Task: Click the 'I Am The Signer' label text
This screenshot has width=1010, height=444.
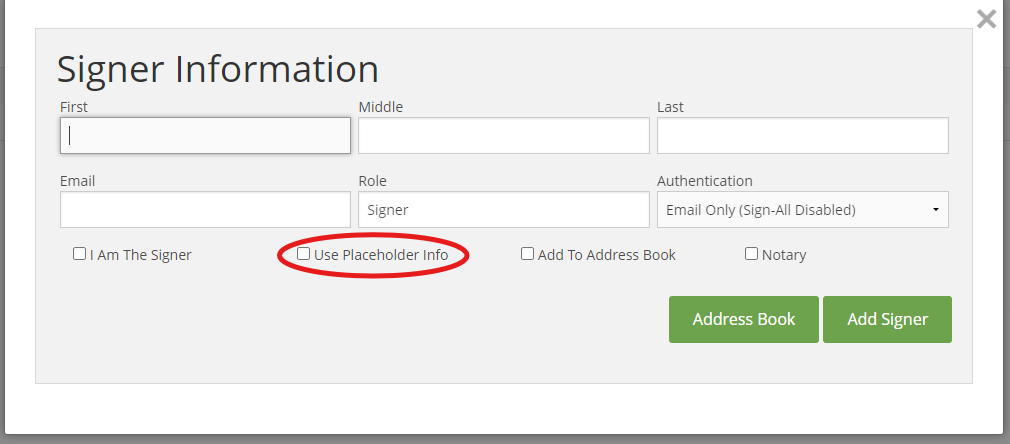Action: [x=140, y=255]
